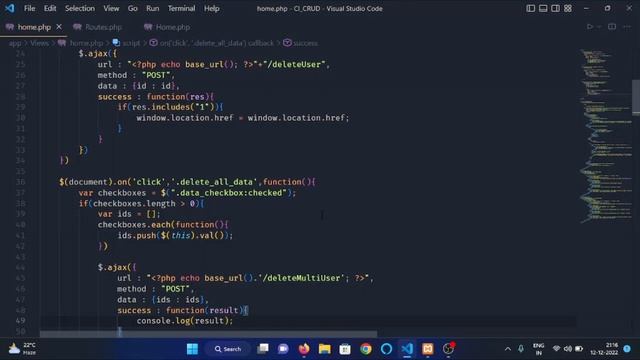
Task: Open the Selection menu
Action: [80, 8]
